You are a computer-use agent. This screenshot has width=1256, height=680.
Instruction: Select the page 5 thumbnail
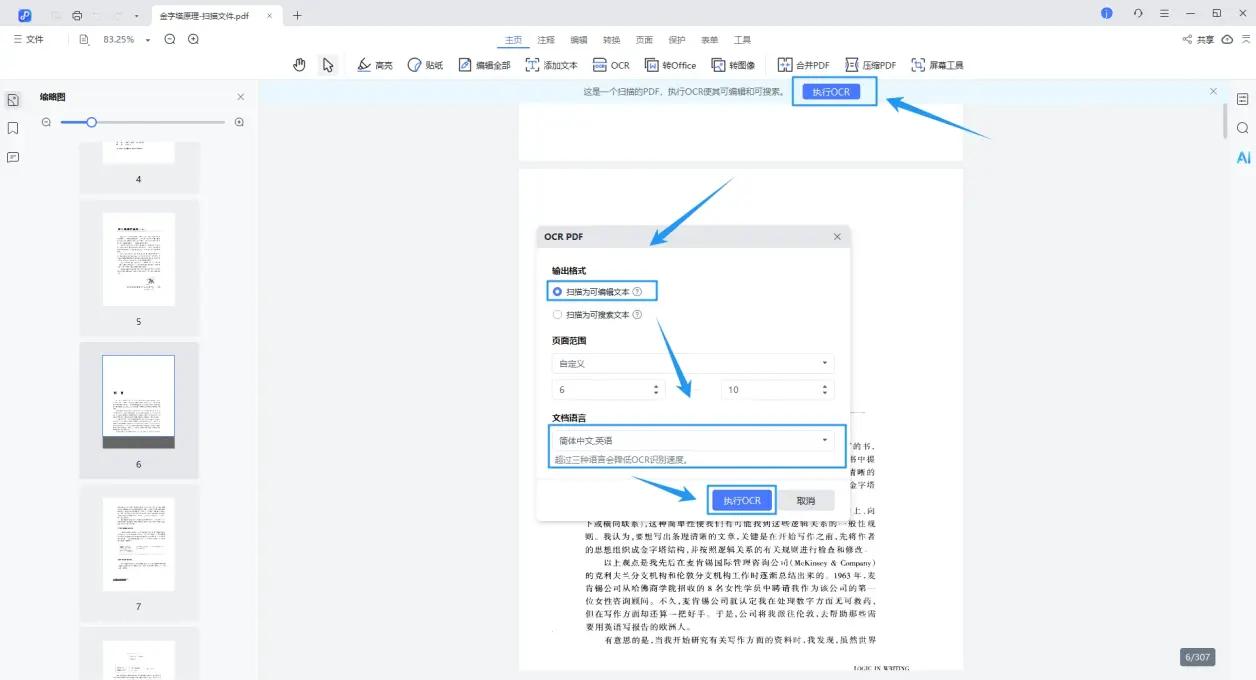(139, 259)
